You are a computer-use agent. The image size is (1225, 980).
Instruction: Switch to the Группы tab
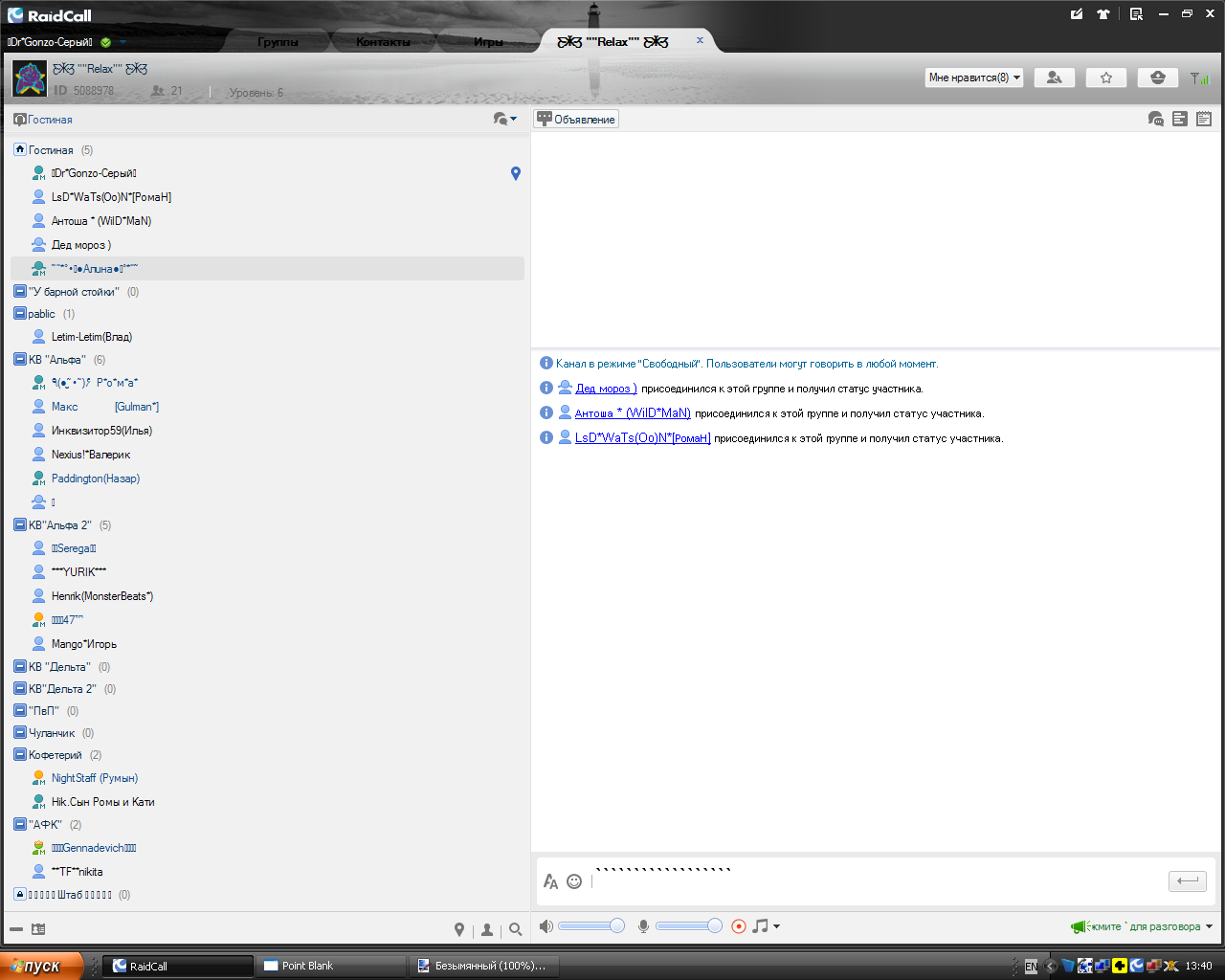[278, 42]
